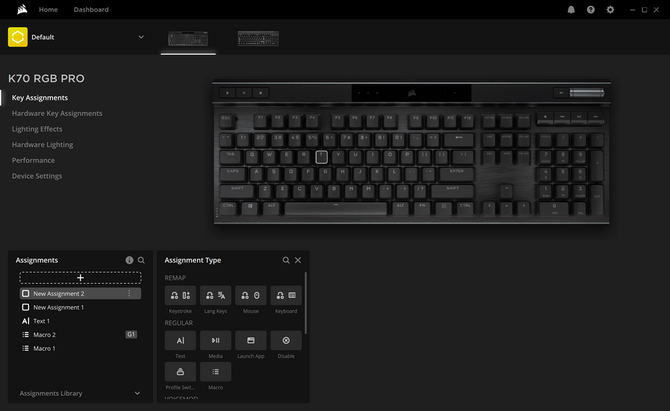The width and height of the screenshot is (670, 411).
Task: Click the volume roller on keyboard
Action: 587,93
